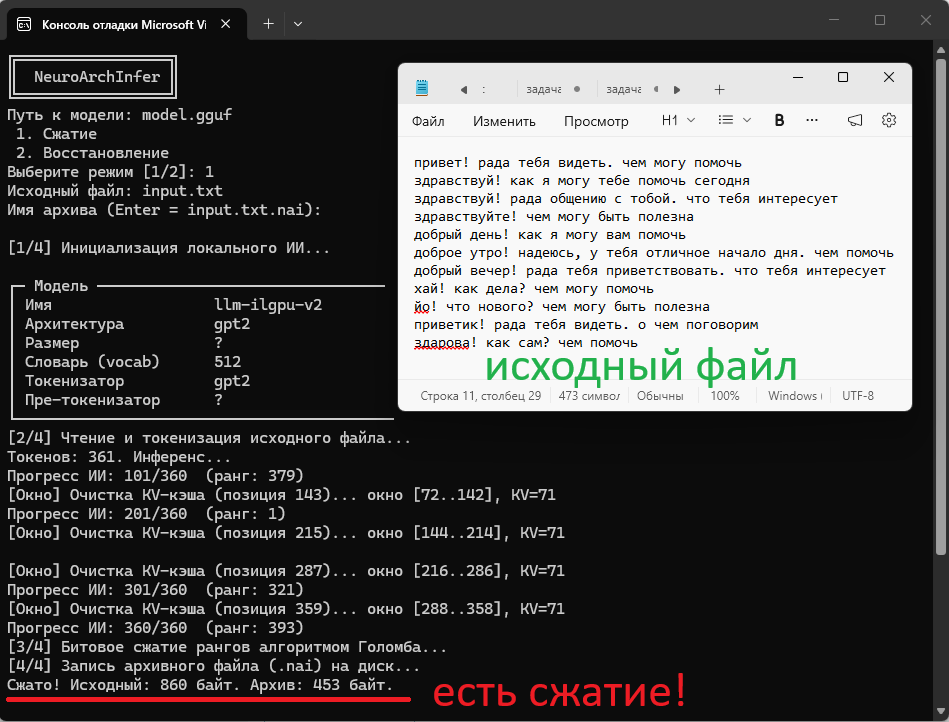Screen dimensions: 949x722
Task: Close the Notepad window
Action: (x=888, y=77)
